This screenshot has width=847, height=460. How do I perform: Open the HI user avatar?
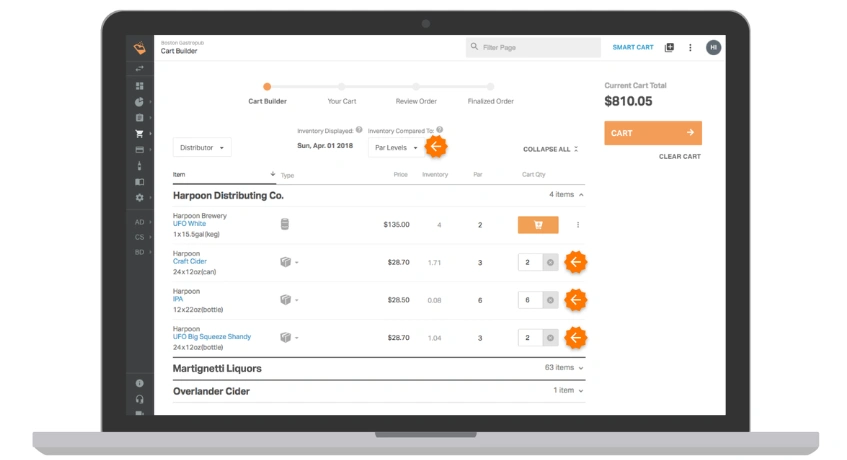point(713,48)
